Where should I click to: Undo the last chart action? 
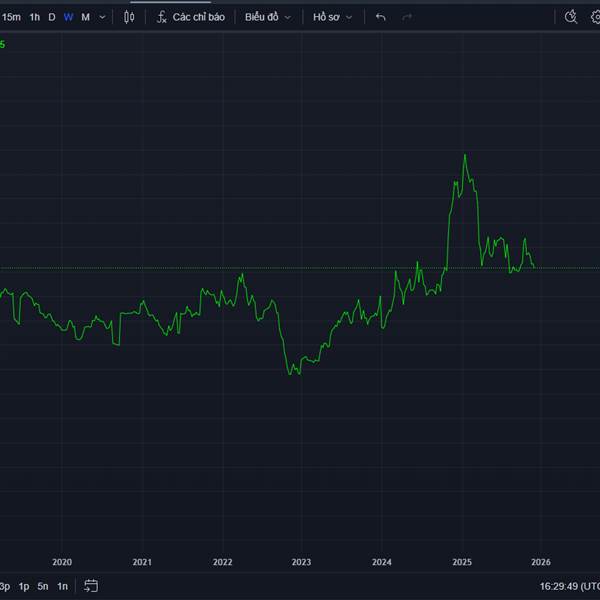380,17
